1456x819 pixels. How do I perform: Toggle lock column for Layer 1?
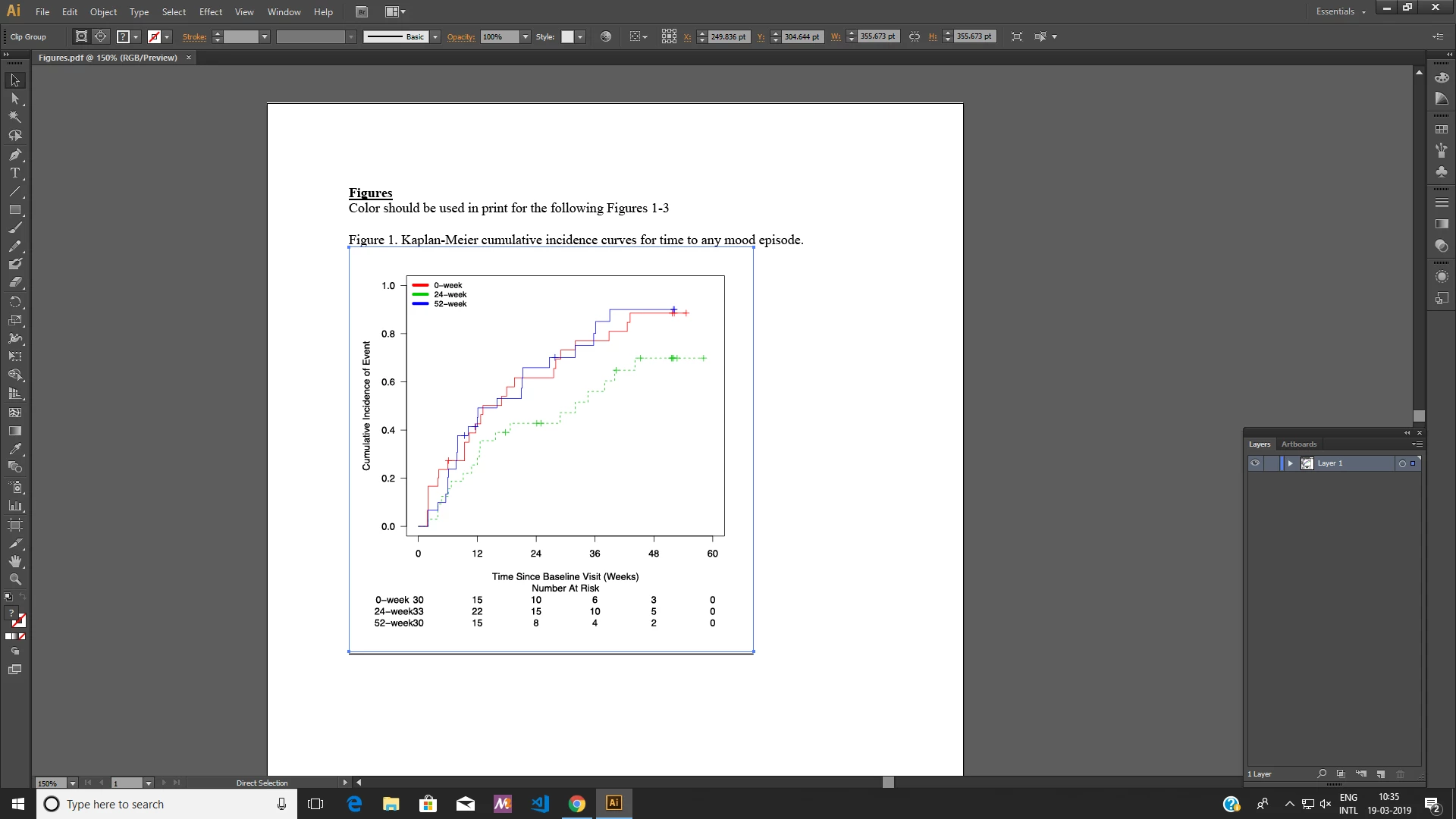(1272, 463)
